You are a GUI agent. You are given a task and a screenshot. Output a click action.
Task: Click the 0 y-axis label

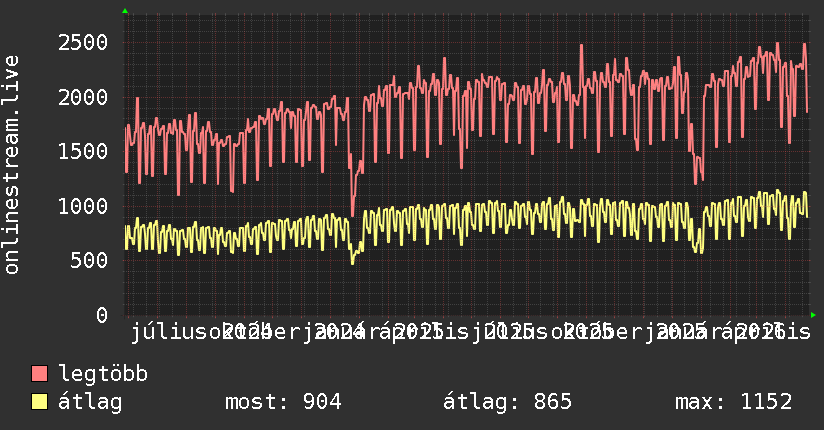[102, 315]
